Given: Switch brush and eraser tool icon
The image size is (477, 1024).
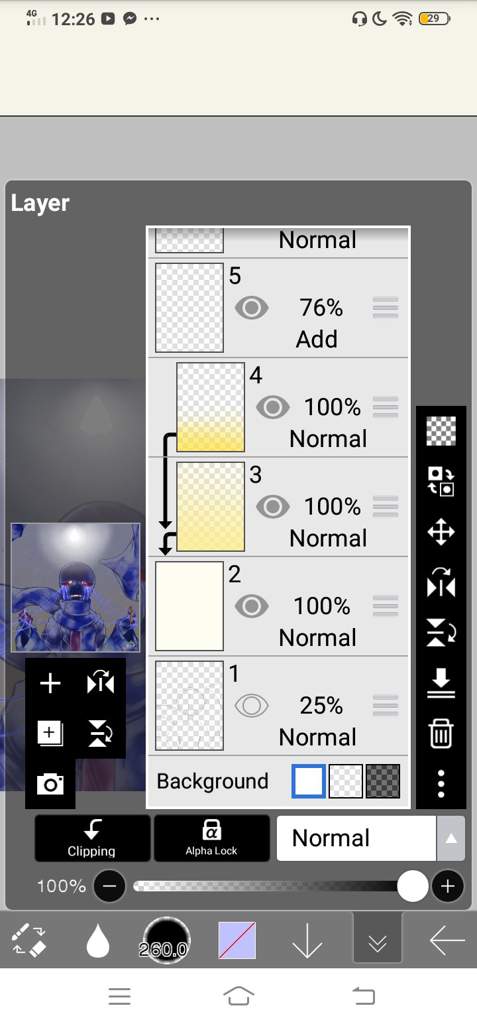Looking at the screenshot, I should point(29,941).
